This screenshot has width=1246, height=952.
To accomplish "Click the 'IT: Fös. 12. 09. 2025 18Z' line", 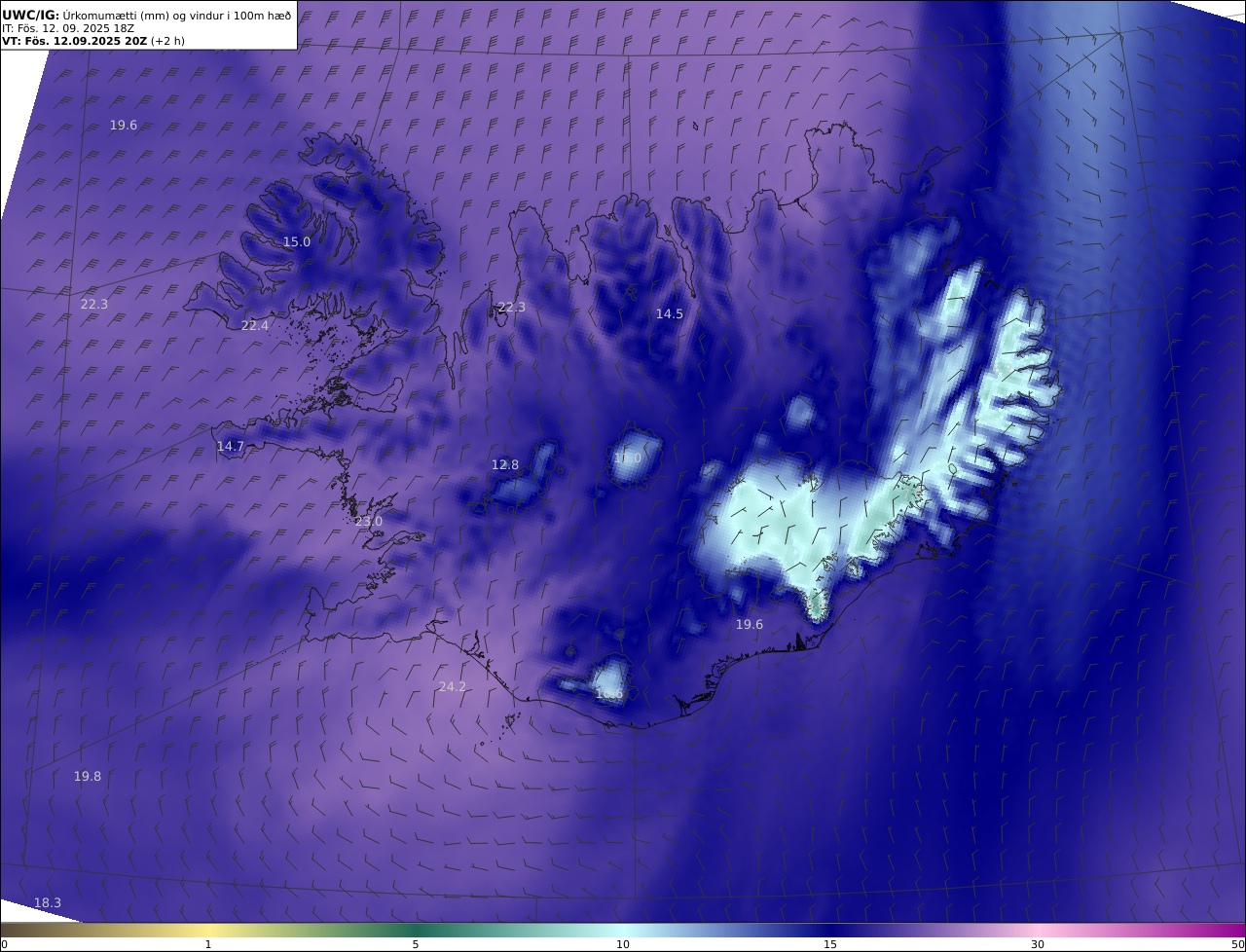I will click(68, 28).
